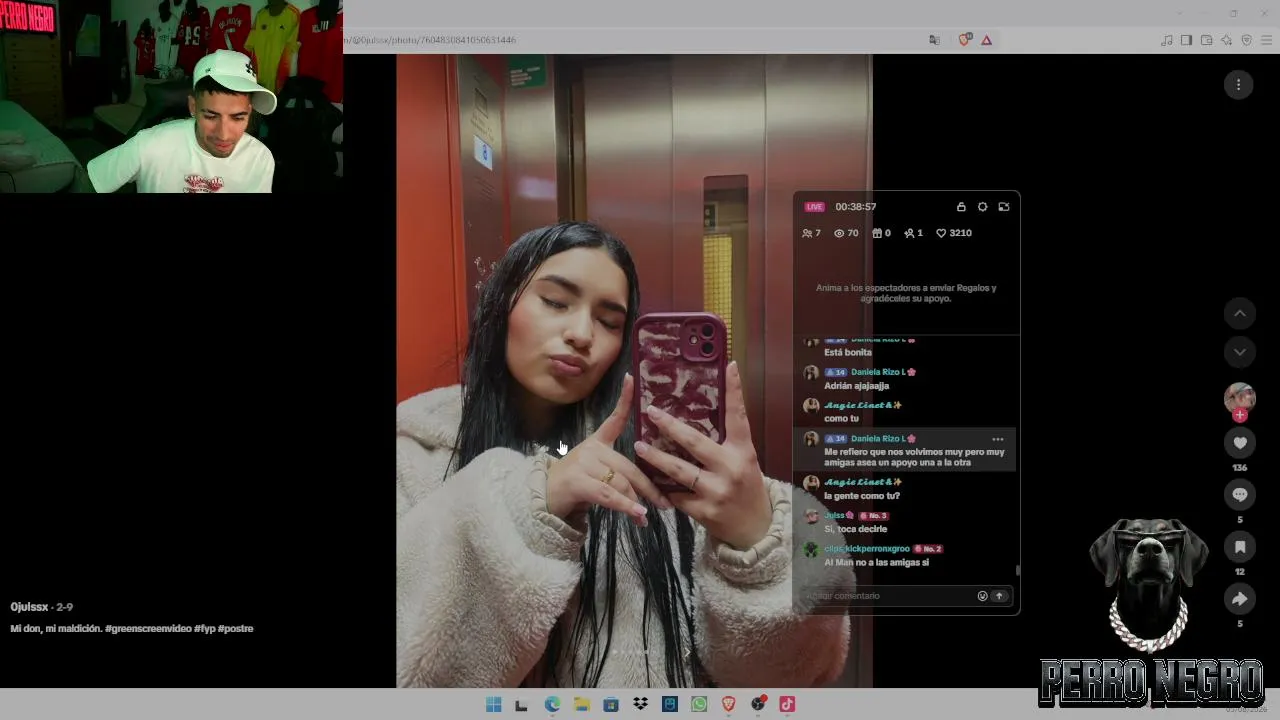This screenshot has height=720, width=1280.
Task: Save the post with the bookmark icon
Action: tap(1239, 547)
